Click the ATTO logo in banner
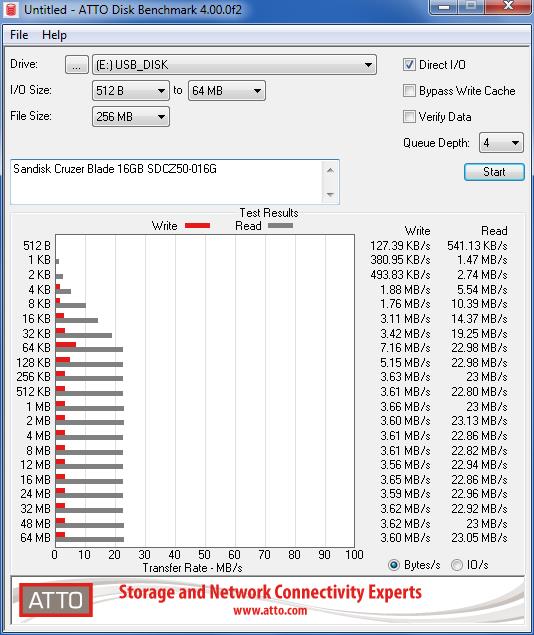 point(56,600)
